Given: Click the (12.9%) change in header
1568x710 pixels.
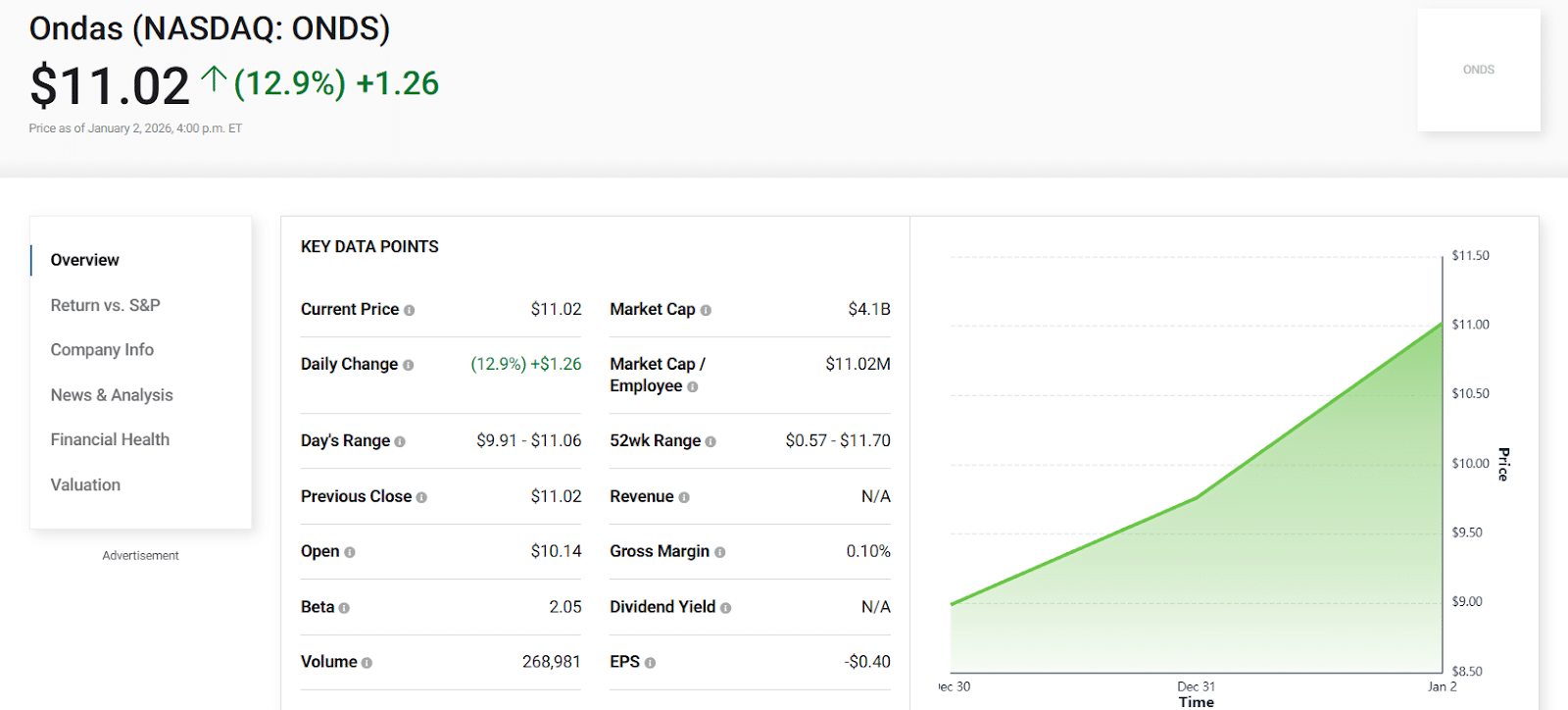Looking at the screenshot, I should point(290,83).
